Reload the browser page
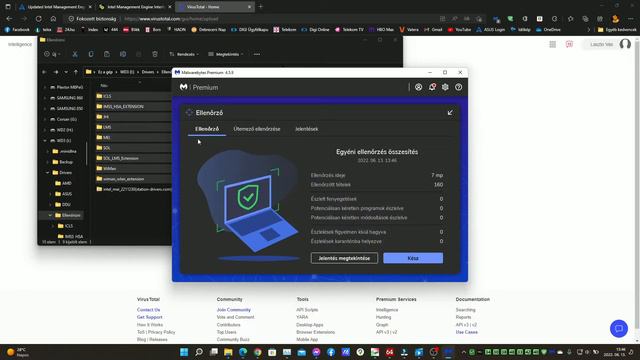Screen dimensions: 640x360 (38, 18)
